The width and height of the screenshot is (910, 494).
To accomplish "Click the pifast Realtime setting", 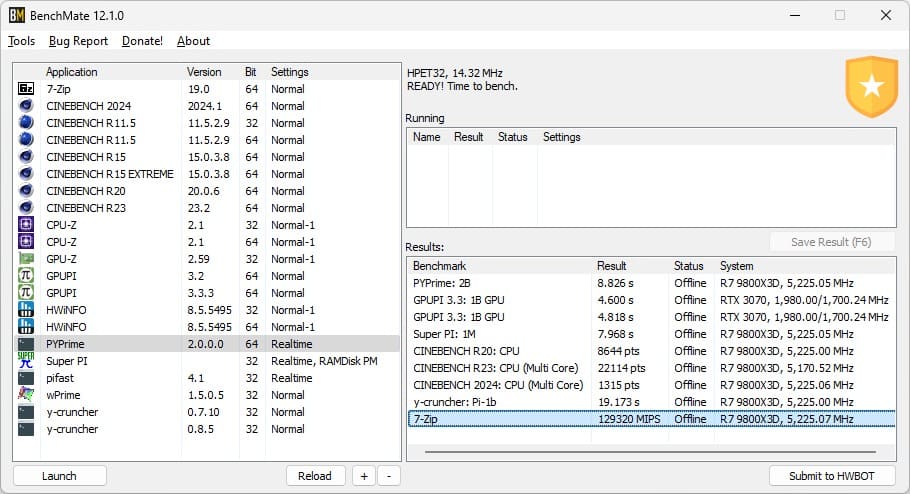I will 291,378.
